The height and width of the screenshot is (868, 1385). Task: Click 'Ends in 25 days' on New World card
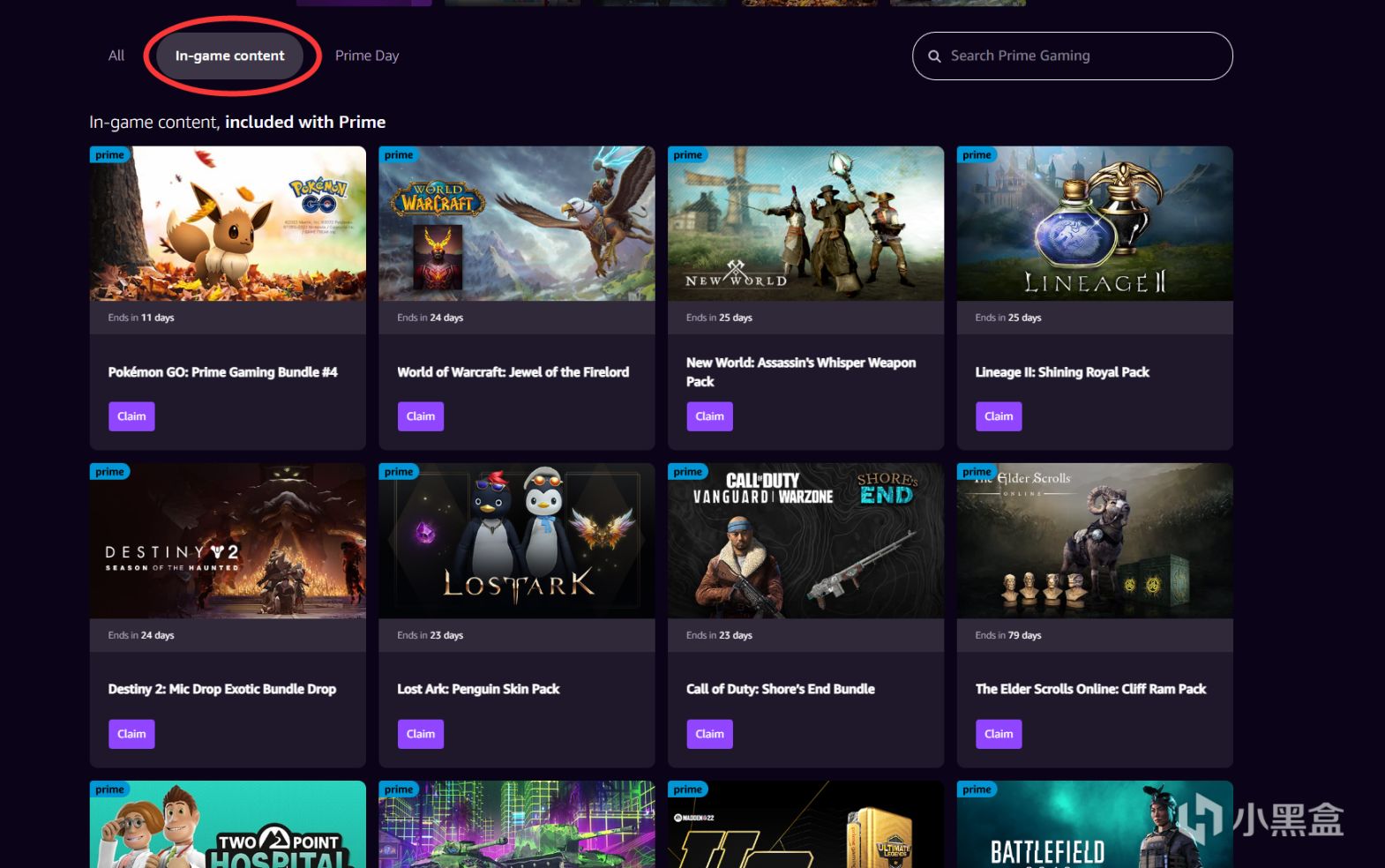click(720, 318)
